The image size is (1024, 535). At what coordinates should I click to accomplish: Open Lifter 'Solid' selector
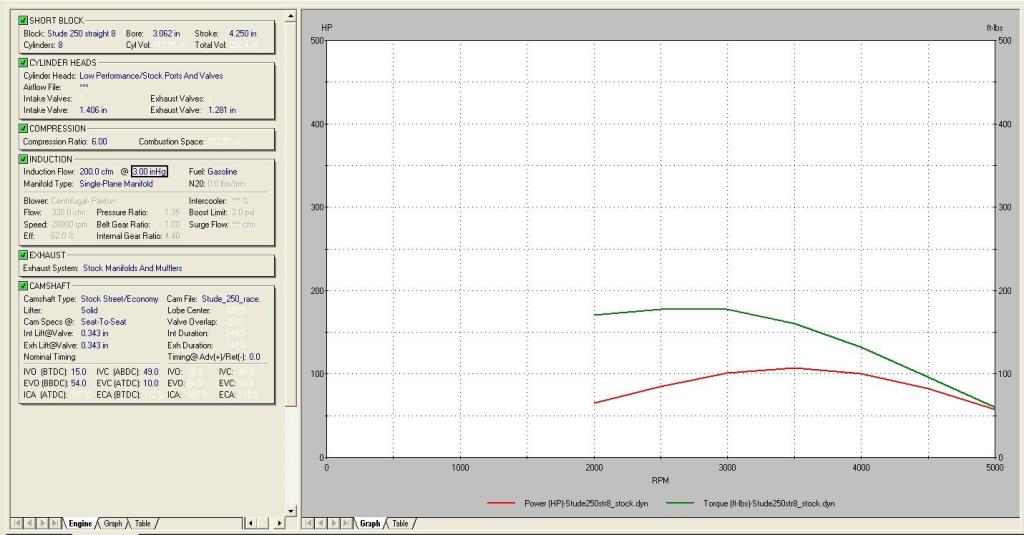click(x=89, y=310)
